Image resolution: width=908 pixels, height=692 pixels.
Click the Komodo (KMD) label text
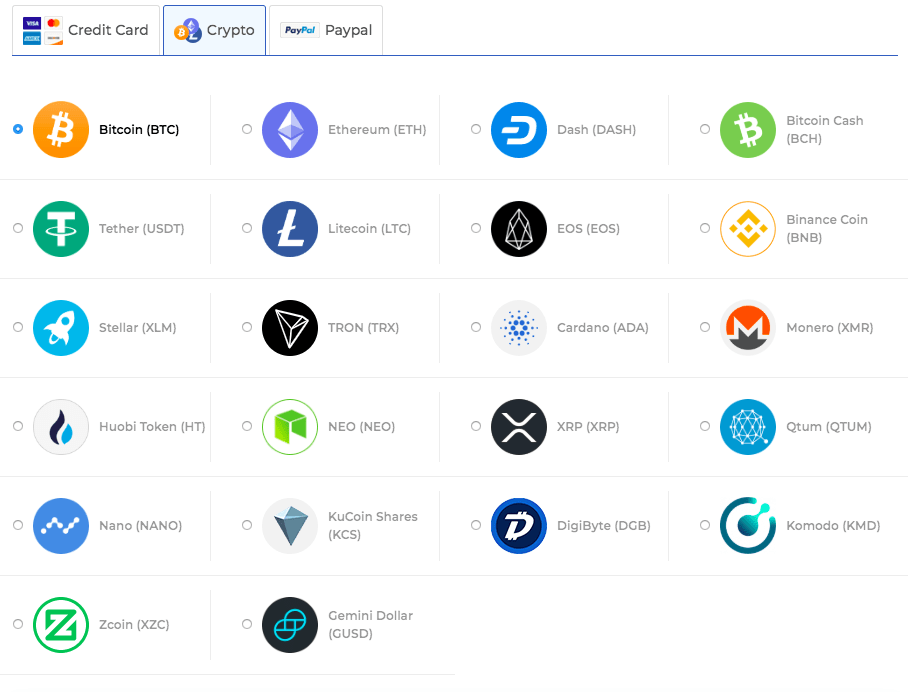click(x=833, y=526)
